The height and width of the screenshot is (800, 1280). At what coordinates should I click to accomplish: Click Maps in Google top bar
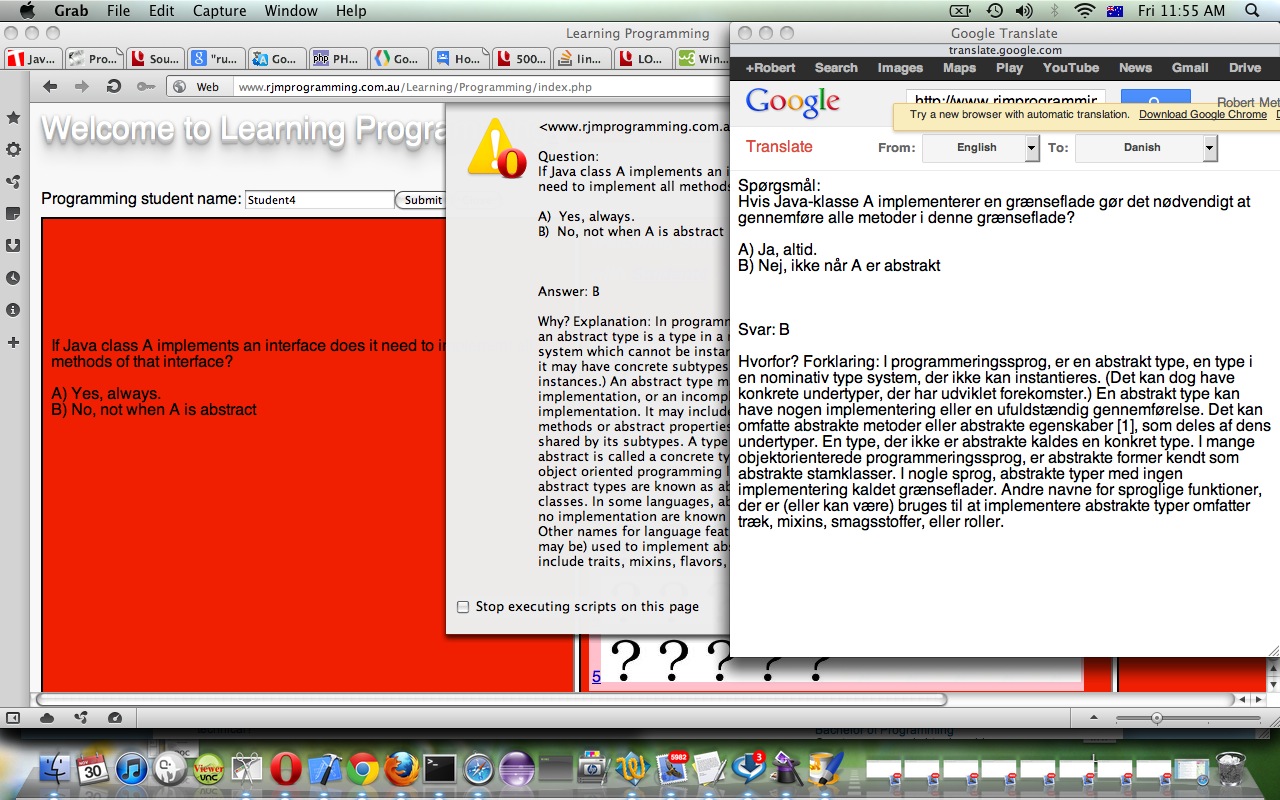pos(959,68)
